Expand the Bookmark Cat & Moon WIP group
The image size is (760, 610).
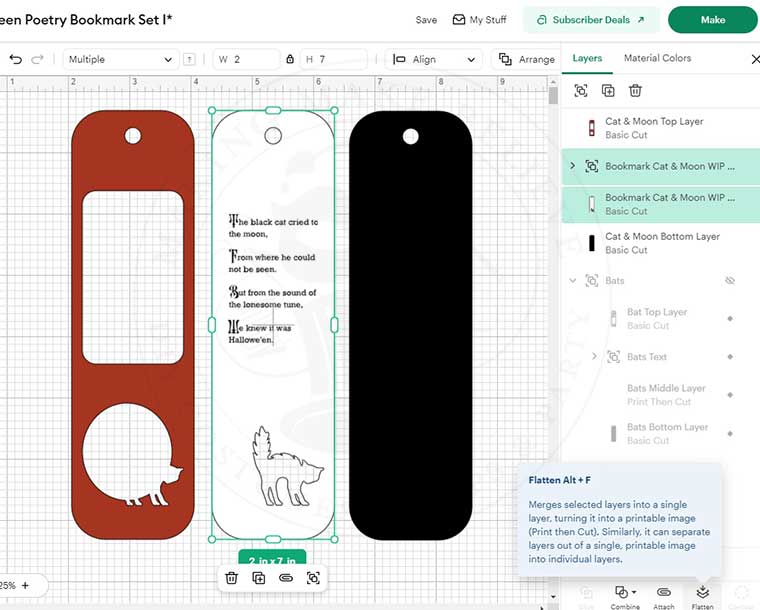tap(572, 166)
